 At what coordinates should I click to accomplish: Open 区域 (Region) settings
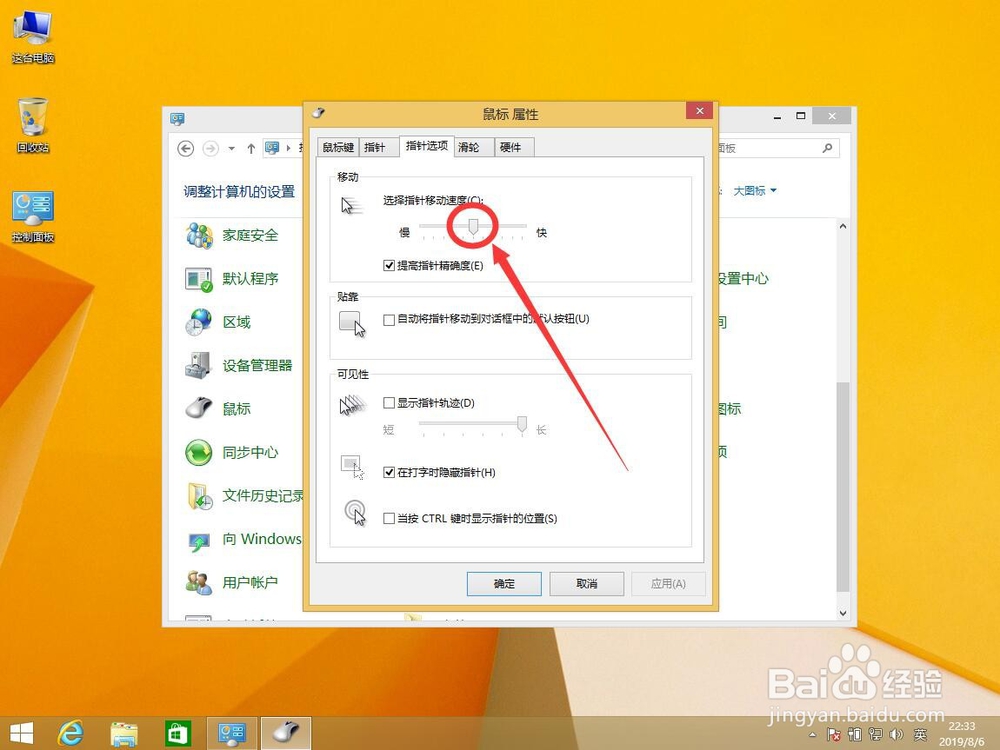(240, 321)
